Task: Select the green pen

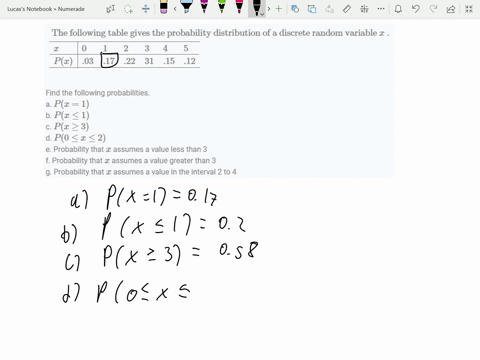Action: [x=222, y=7]
